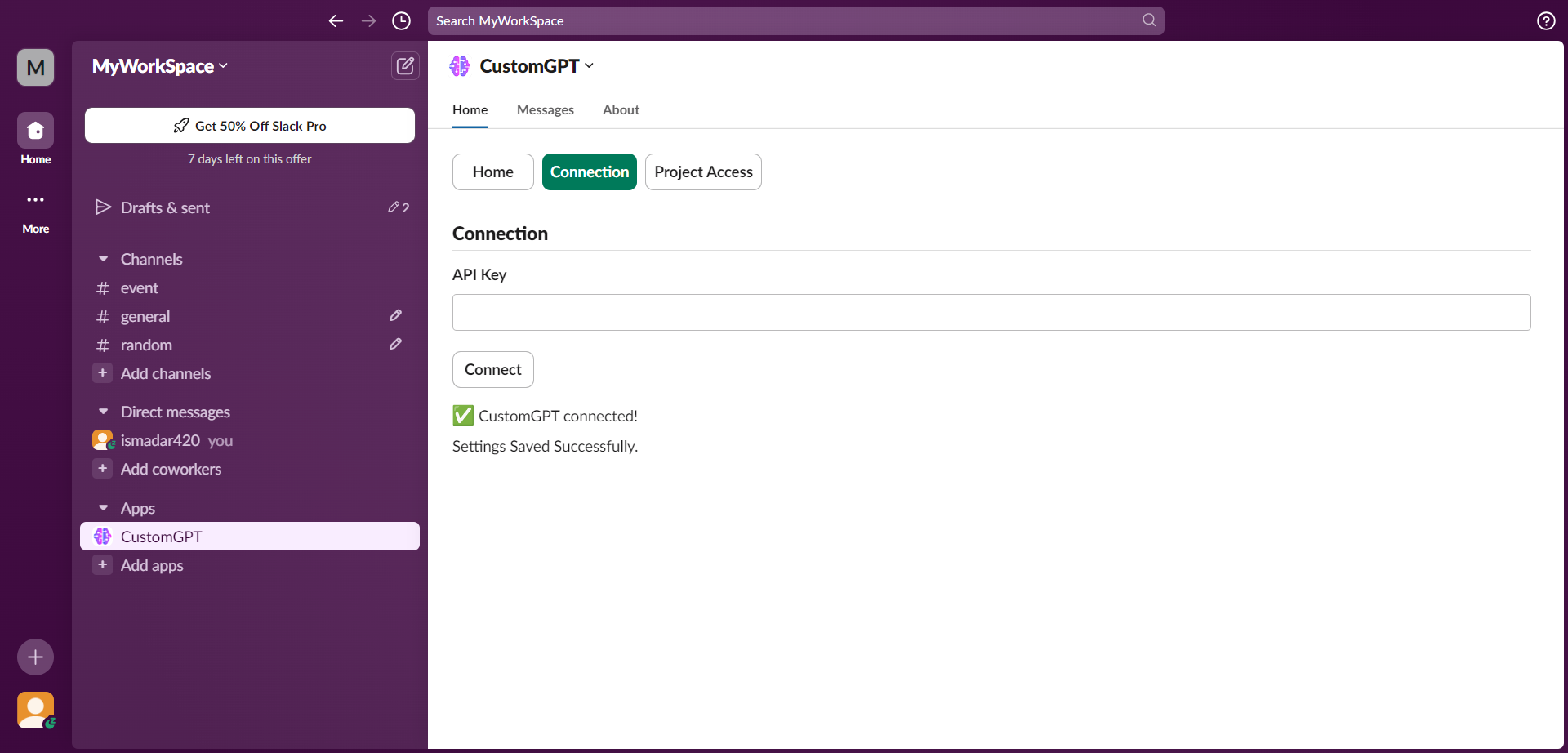This screenshot has height=753, width=1568.
Task: Click the plus icon beside Add coworkers
Action: click(x=102, y=469)
